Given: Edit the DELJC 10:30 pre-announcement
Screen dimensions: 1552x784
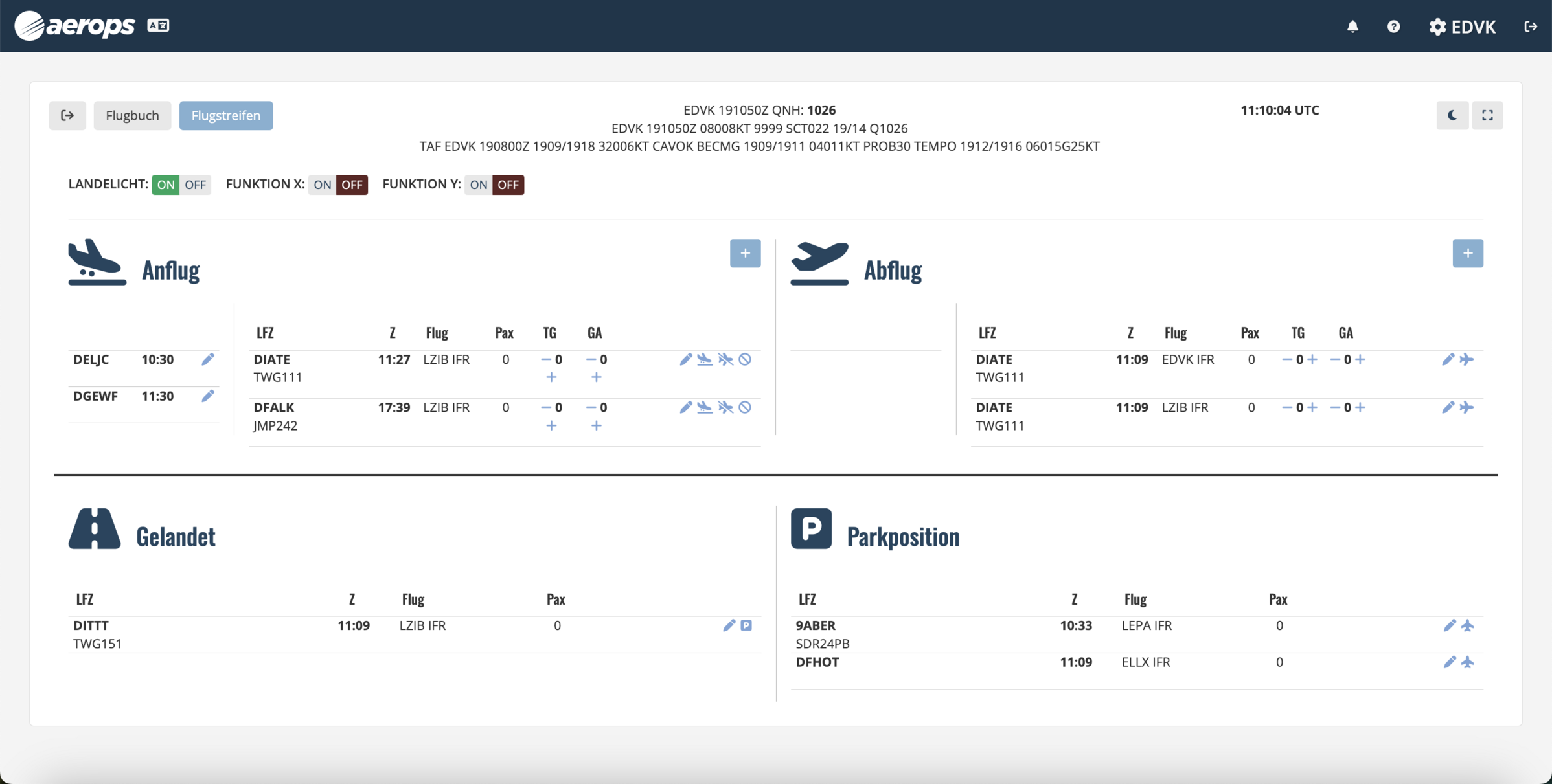Looking at the screenshot, I should pos(207,359).
